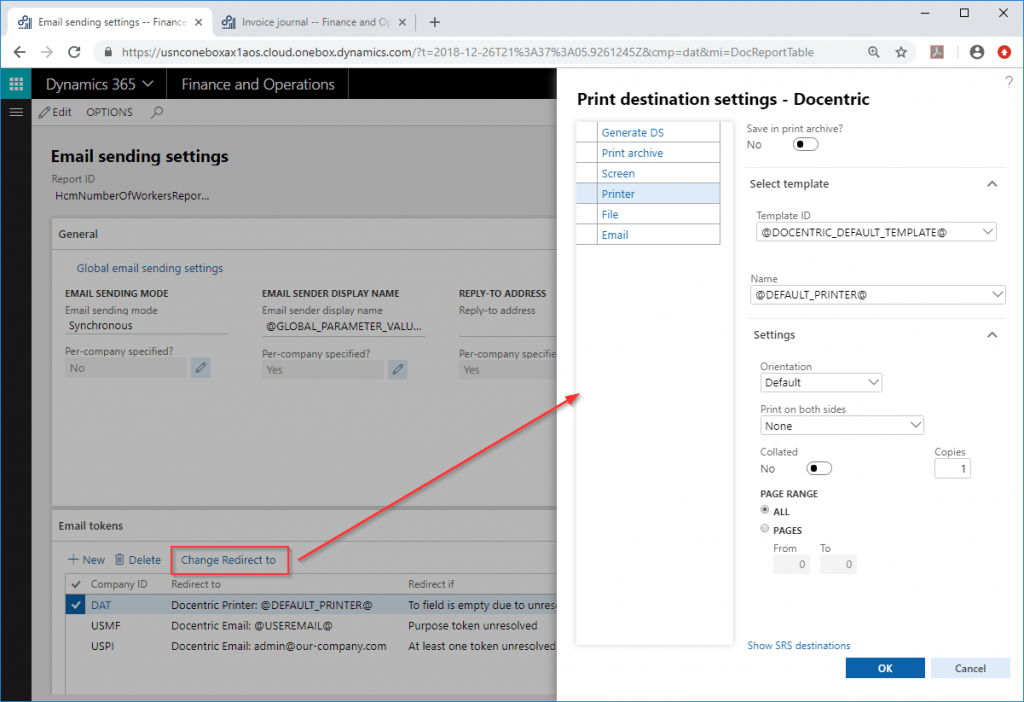Click the OK button

(885, 668)
